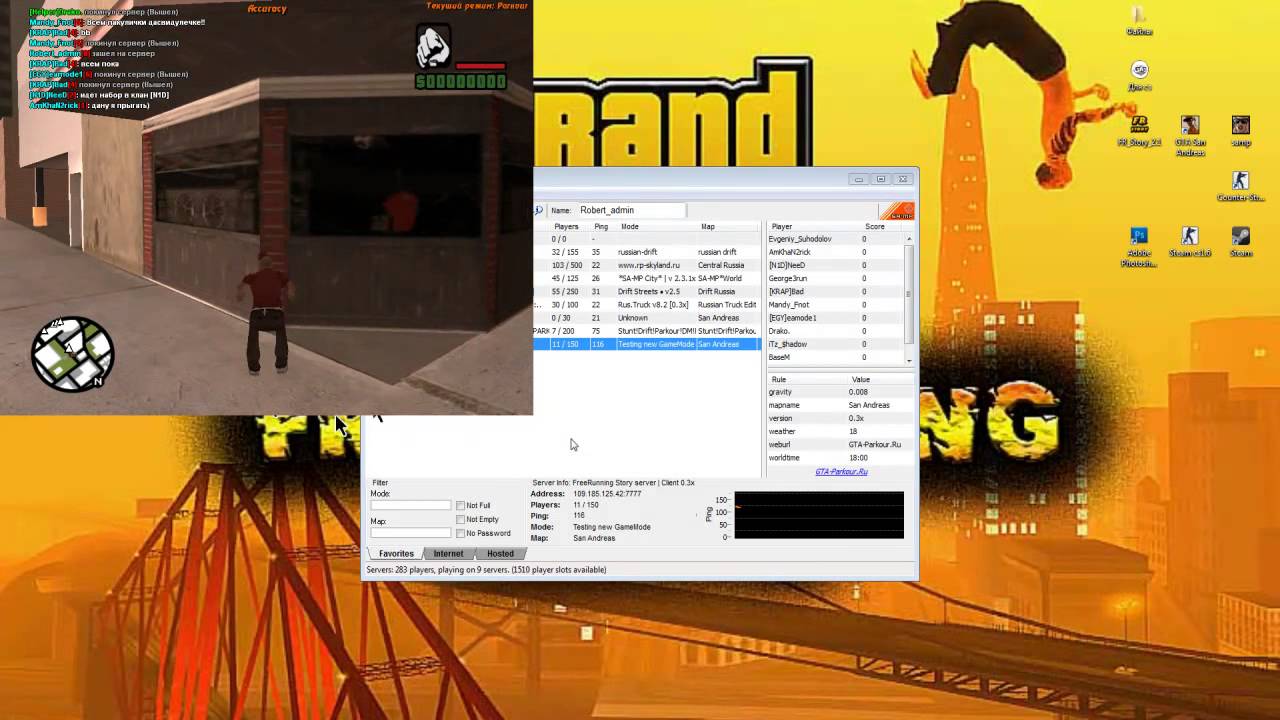Click the server address 109.185.125.42:7777

coord(607,494)
